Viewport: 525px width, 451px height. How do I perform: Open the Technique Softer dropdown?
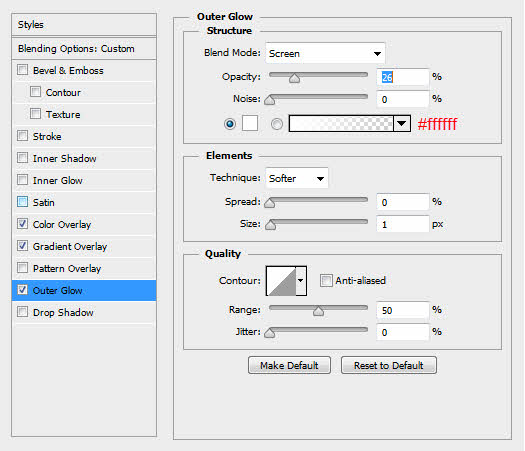tap(297, 178)
